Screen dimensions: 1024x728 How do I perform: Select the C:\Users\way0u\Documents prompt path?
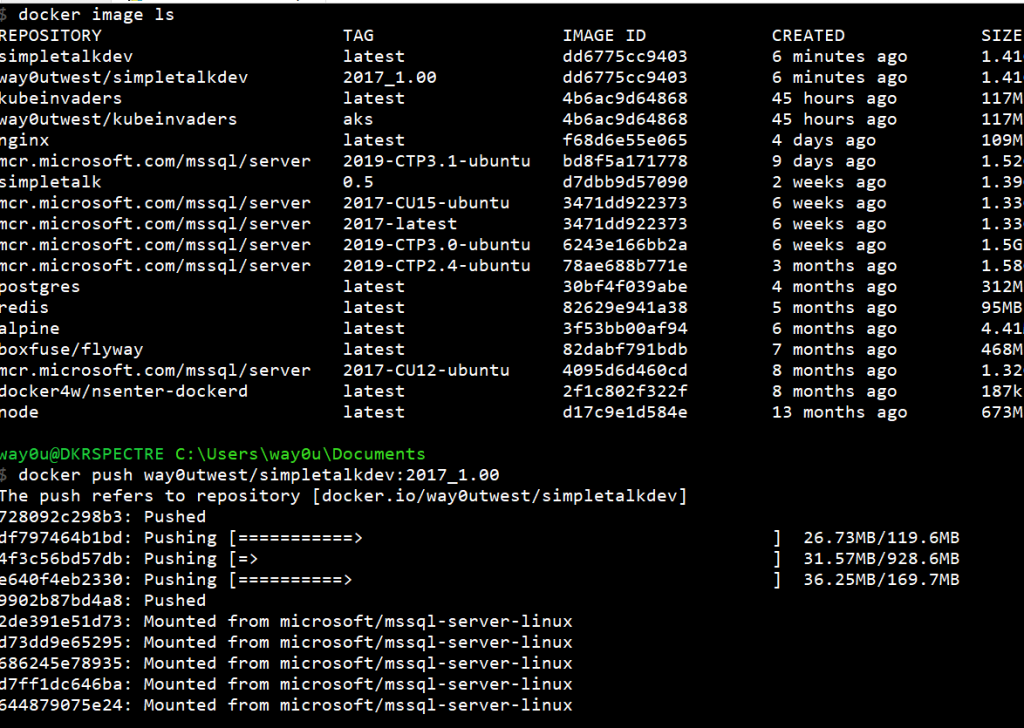300,454
